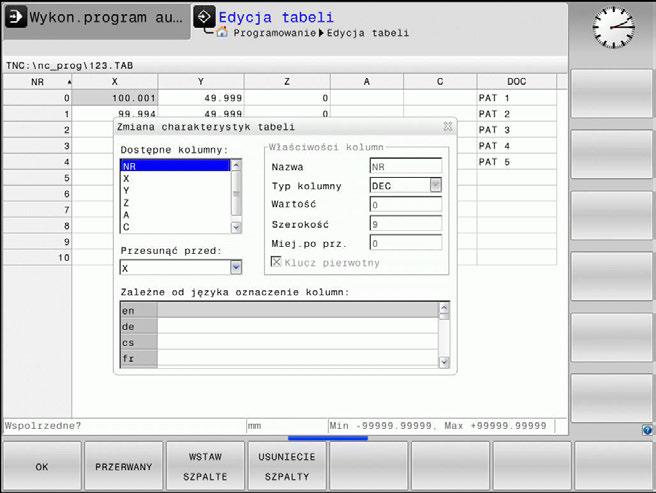656x493 pixels.
Task: Open the Przesunąć przed dropdown
Action: point(236,267)
